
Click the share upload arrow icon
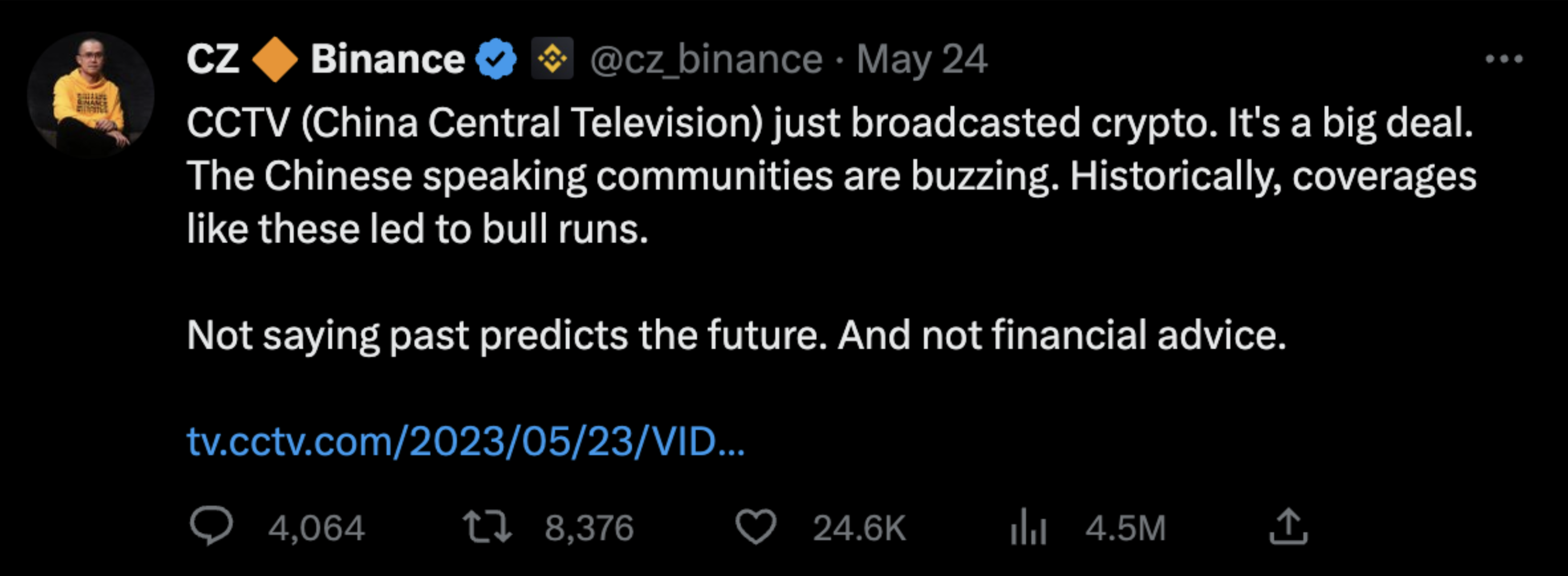tap(1288, 526)
